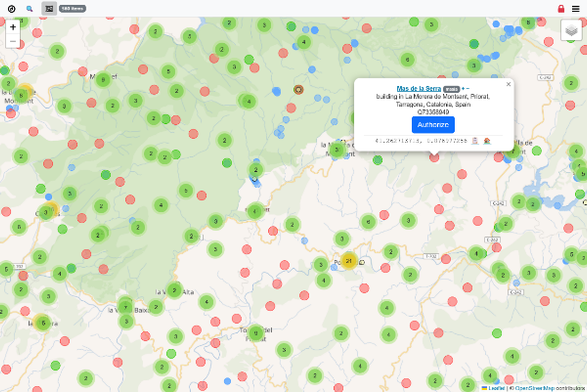Open the OpenStreetMap attribution link
Image resolution: width=587 pixels, height=392 pixels.
pos(535,388)
